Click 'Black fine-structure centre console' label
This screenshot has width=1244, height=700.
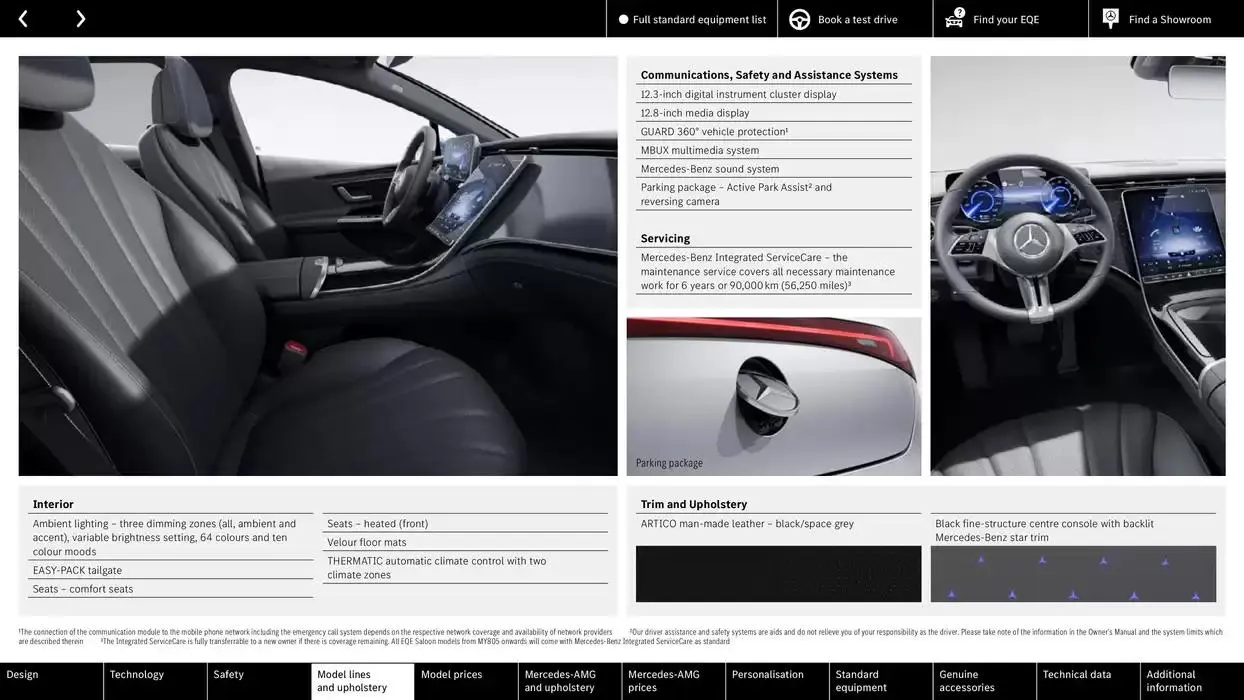pos(1045,530)
